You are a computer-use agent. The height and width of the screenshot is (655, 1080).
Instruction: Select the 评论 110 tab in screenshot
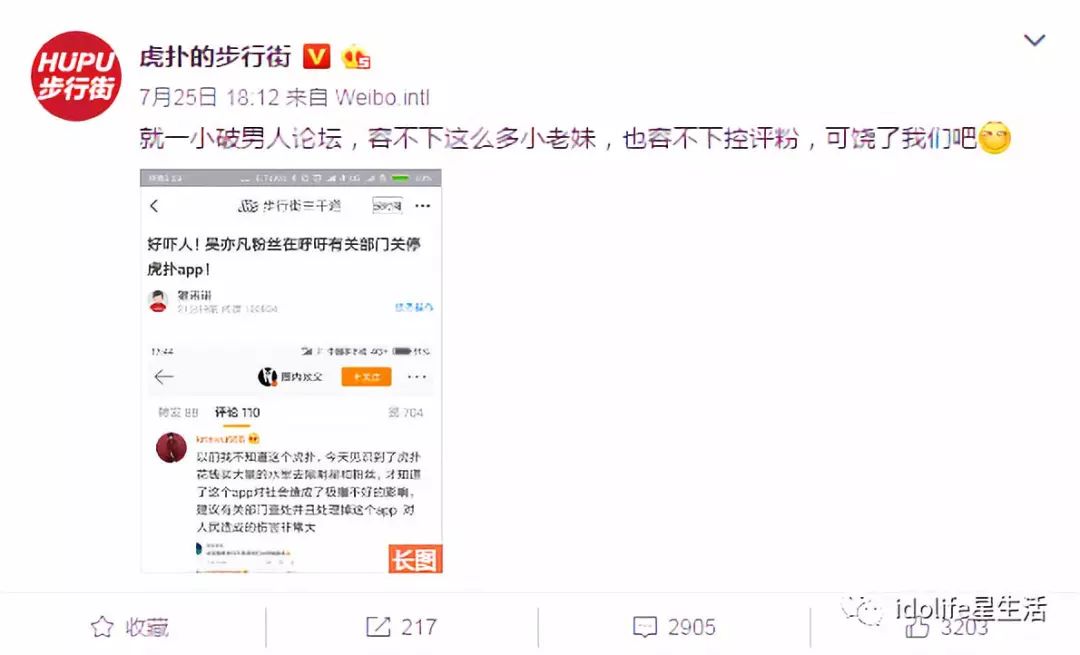237,413
